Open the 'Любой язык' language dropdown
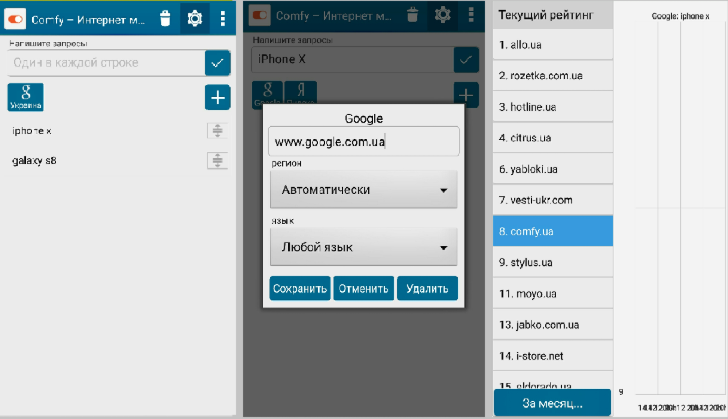 [363, 247]
